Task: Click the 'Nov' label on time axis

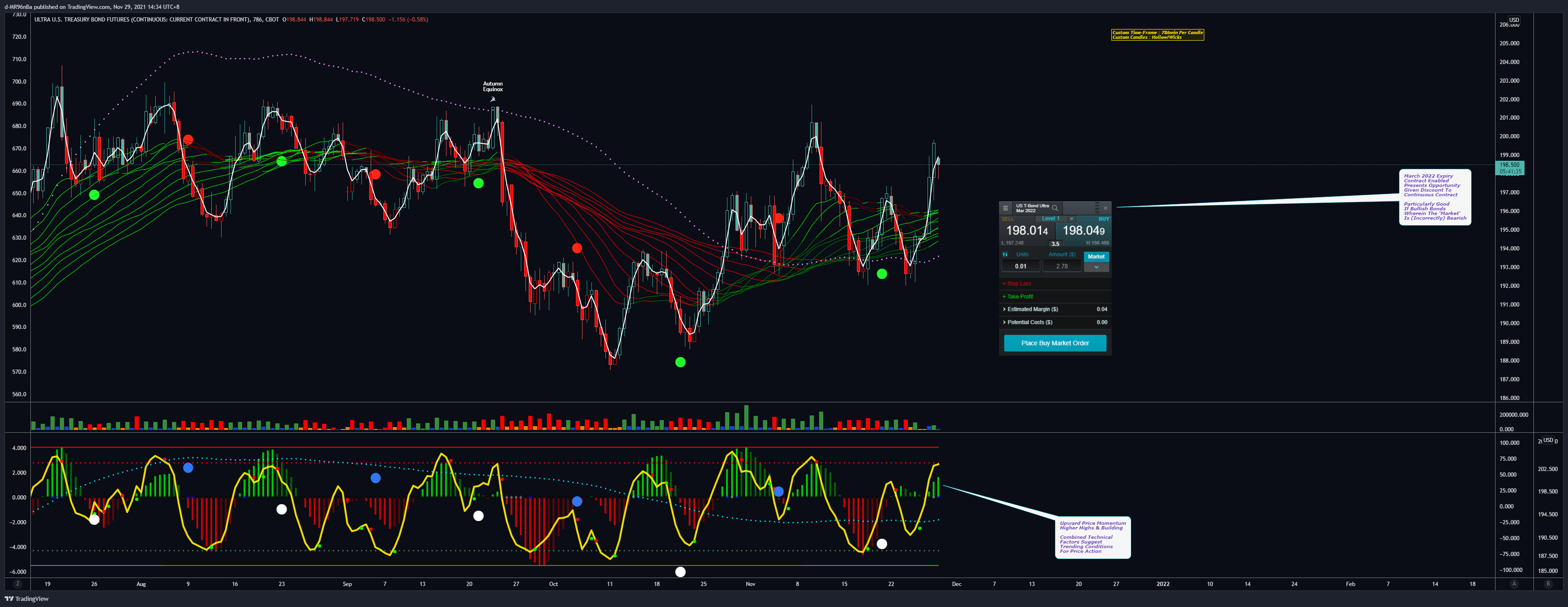Action: 750,585
